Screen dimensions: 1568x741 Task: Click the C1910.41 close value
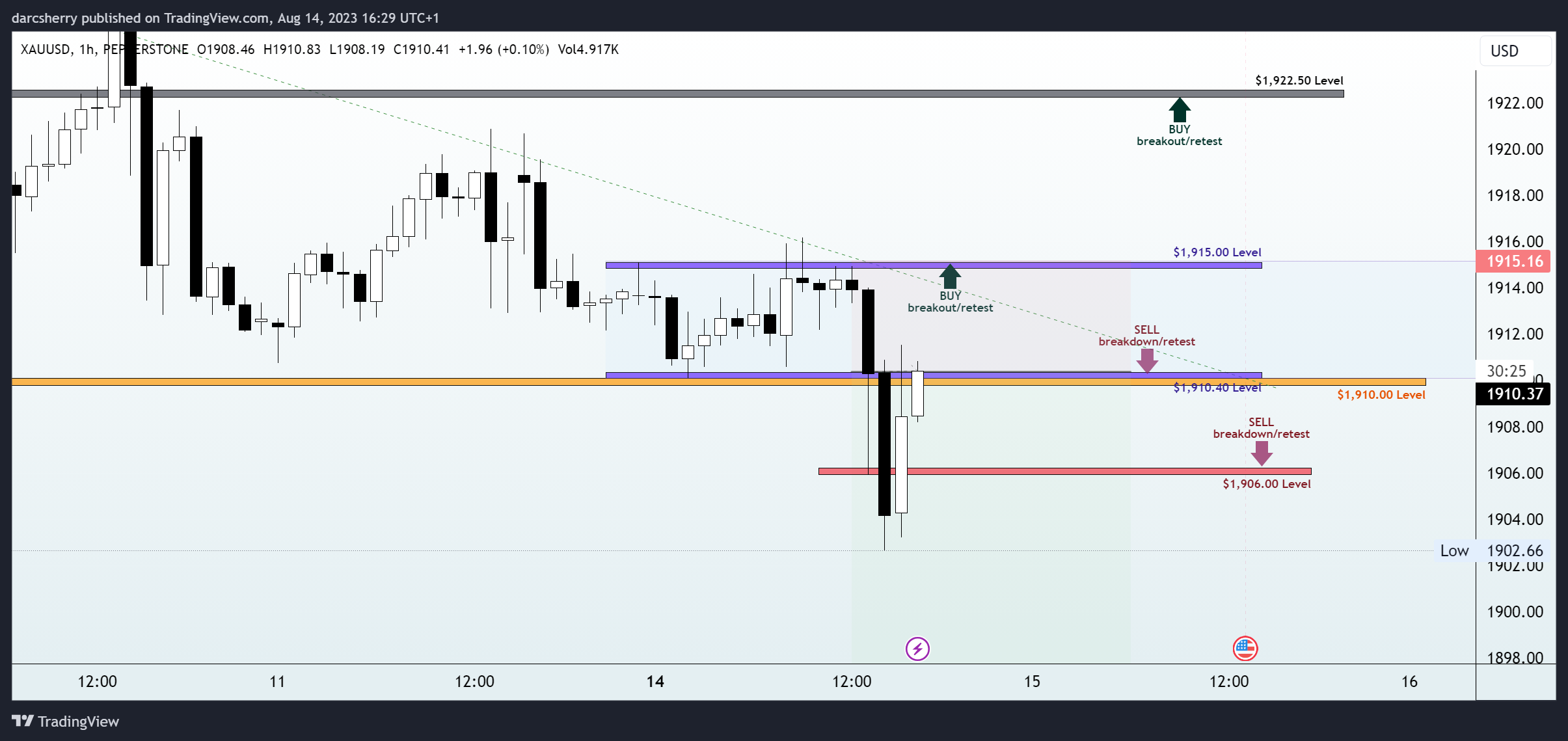click(x=422, y=49)
